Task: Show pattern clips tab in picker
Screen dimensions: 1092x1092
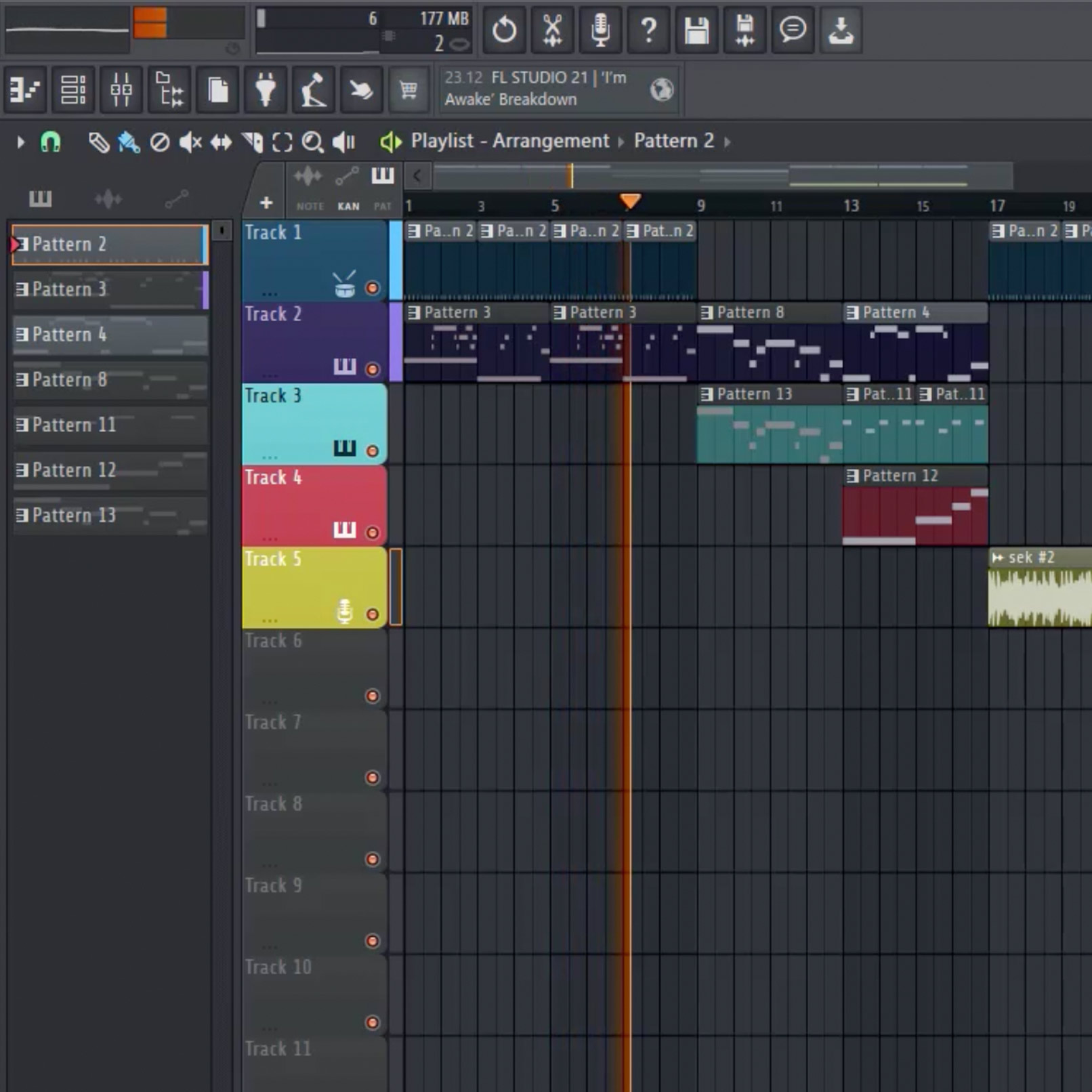Action: (40, 198)
